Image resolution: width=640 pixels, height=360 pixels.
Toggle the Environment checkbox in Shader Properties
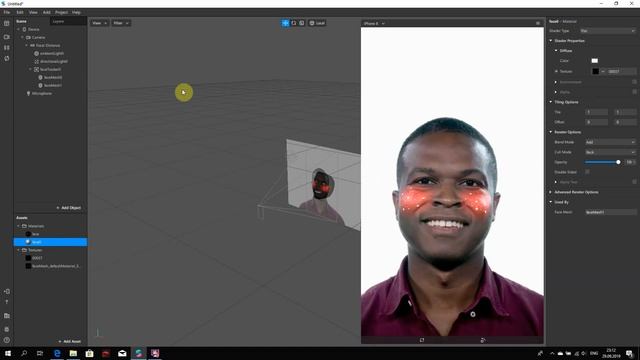coord(634,82)
